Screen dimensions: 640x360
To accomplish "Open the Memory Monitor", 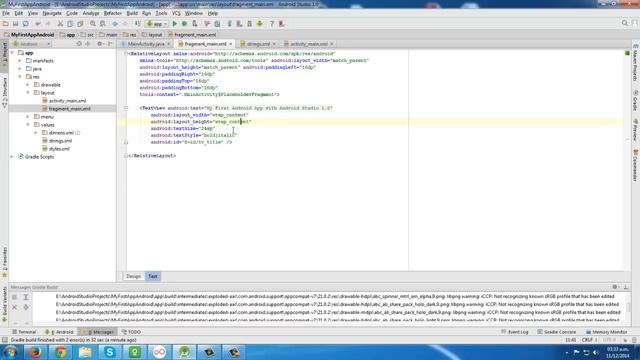I will (x=607, y=332).
